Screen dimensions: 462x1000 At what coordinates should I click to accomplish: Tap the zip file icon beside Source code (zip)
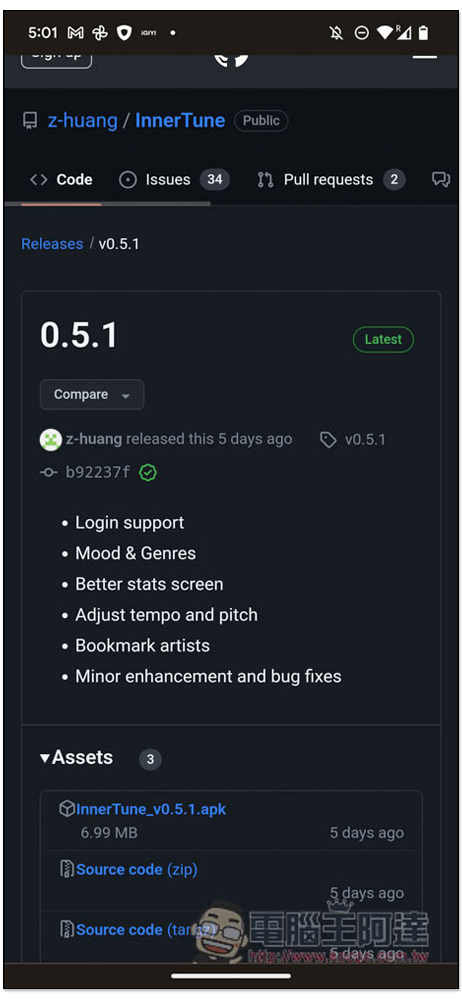click(x=67, y=869)
